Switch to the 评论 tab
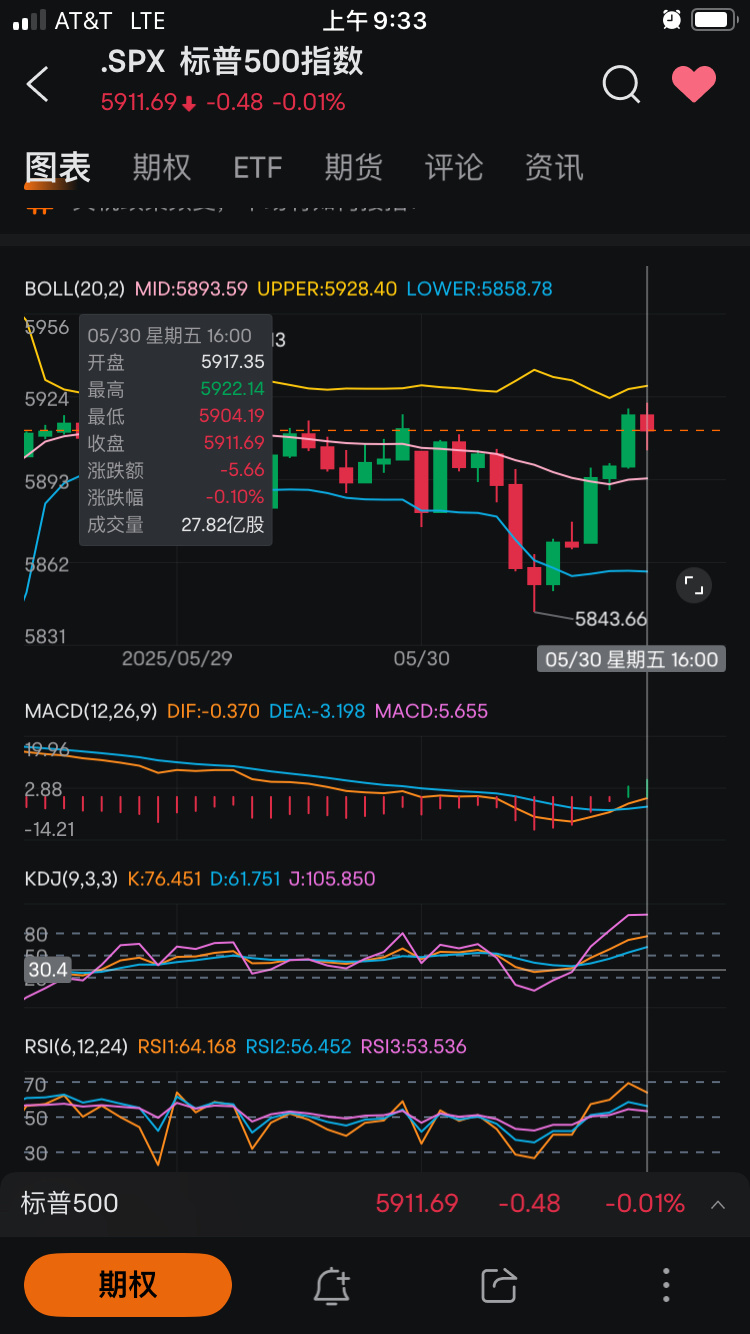 [454, 167]
